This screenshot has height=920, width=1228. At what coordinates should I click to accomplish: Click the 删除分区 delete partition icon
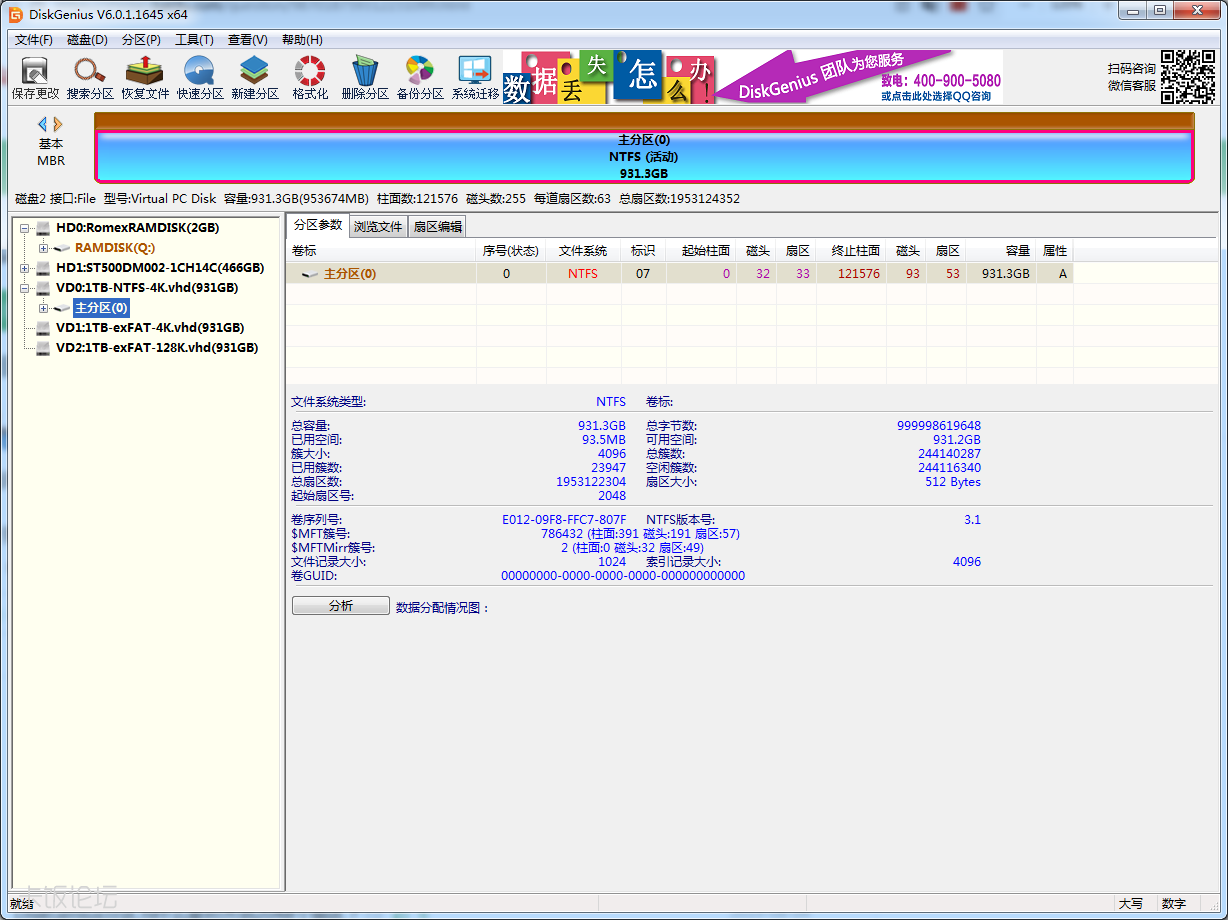tap(364, 77)
